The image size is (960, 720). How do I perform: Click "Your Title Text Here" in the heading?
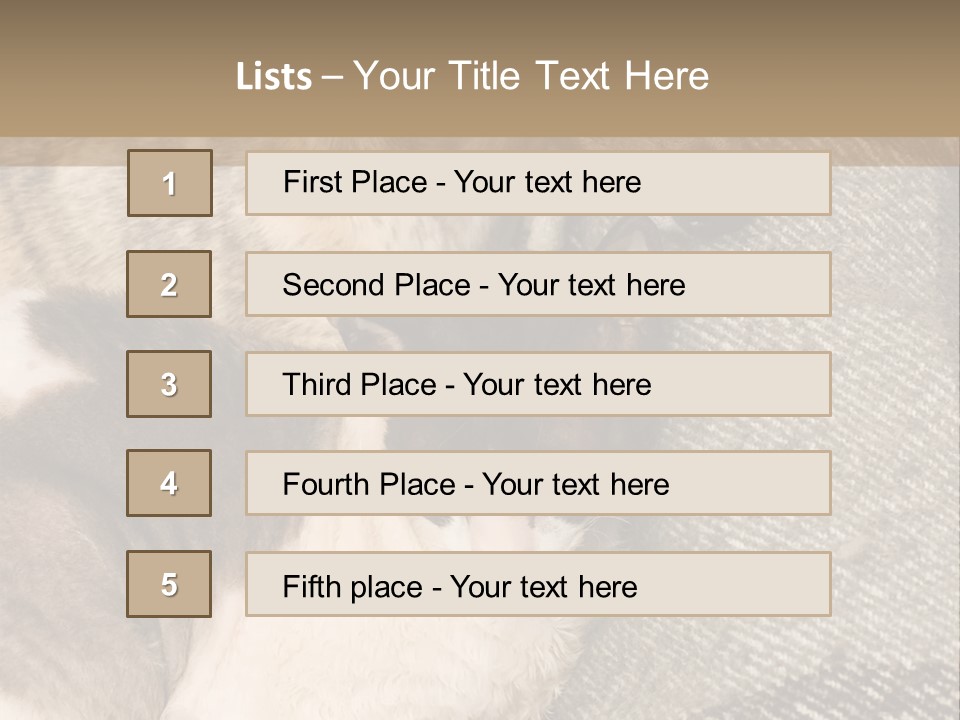coord(531,77)
